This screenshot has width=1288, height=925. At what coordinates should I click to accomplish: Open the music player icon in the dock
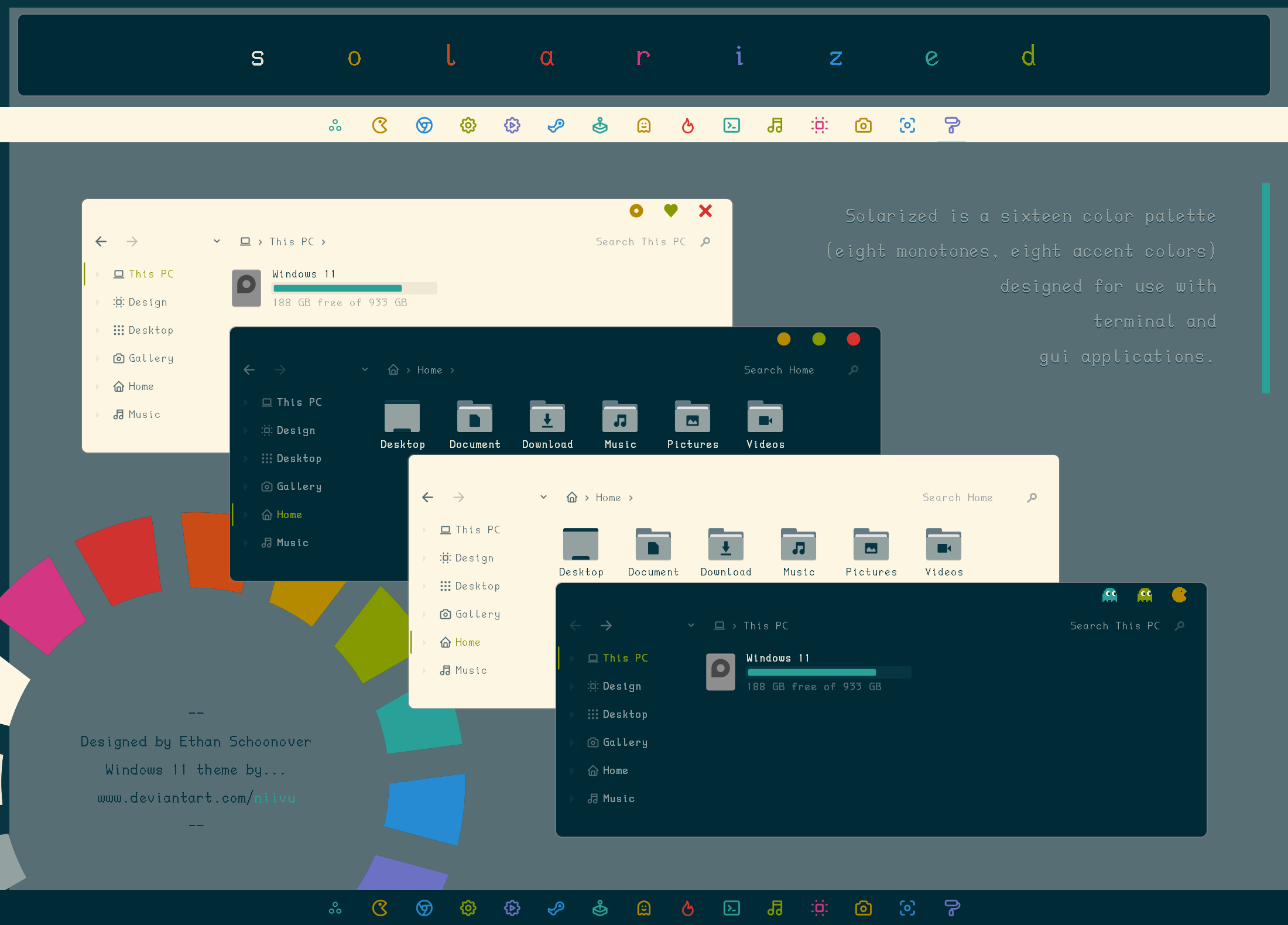(x=775, y=125)
